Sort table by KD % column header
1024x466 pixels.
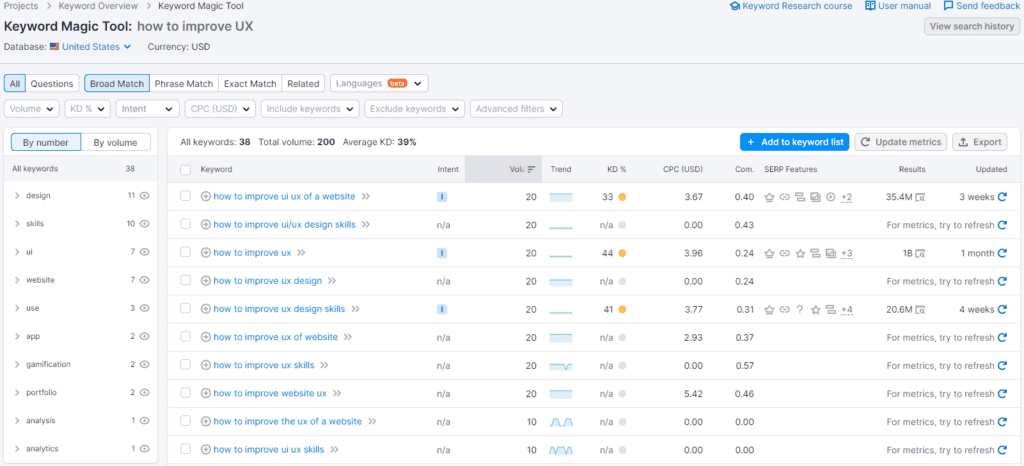pyautogui.click(x=616, y=169)
